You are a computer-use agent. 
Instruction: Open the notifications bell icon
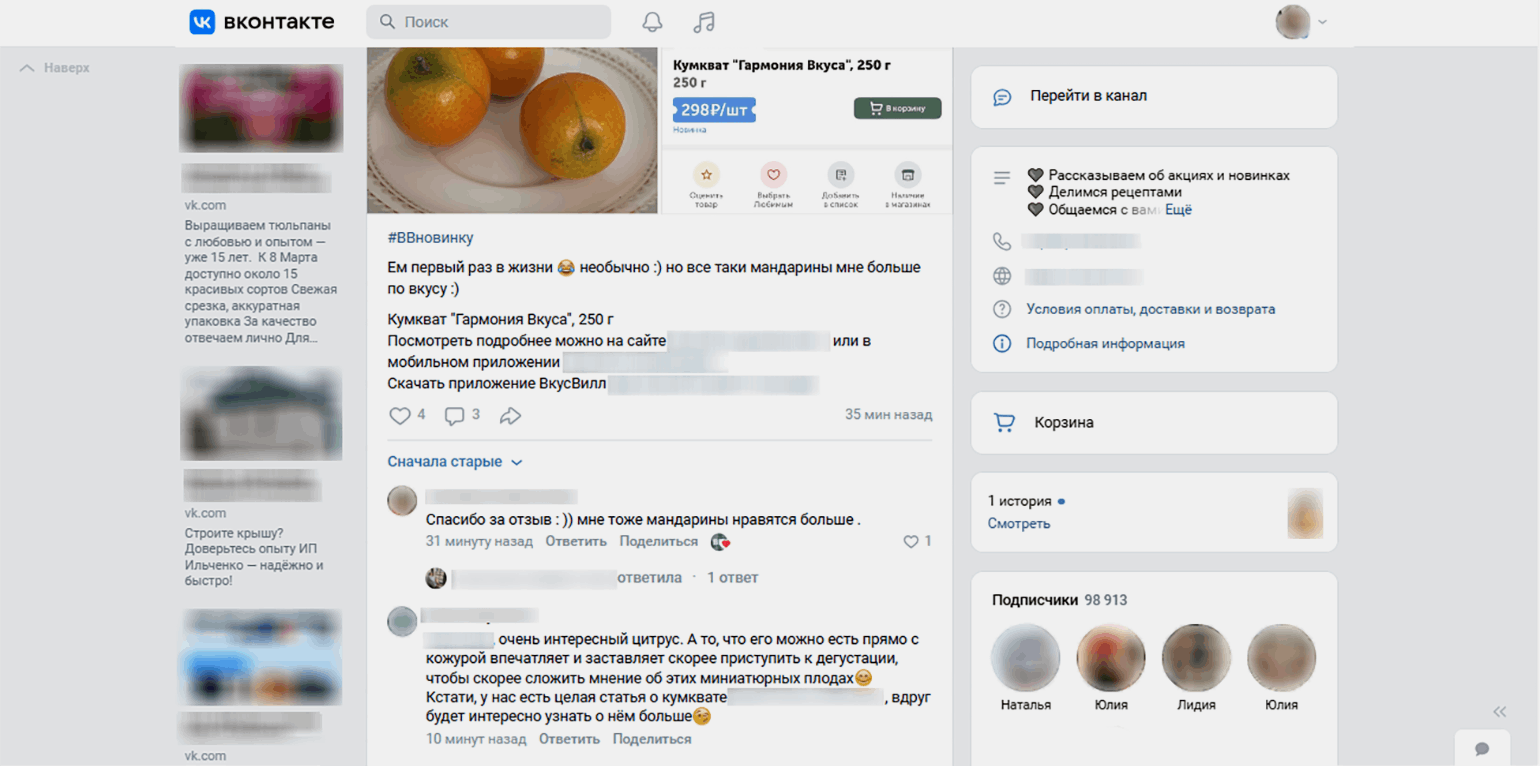(652, 22)
